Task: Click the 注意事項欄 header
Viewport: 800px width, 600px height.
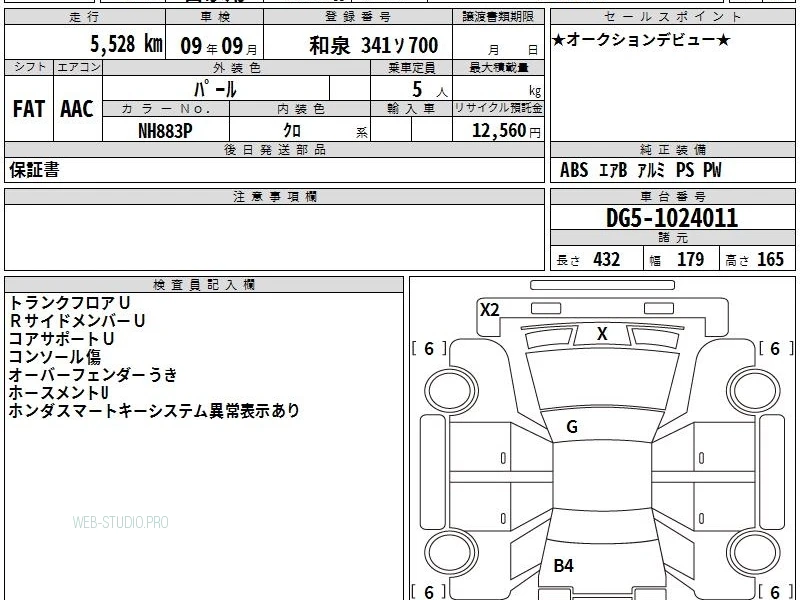Action: point(275,196)
